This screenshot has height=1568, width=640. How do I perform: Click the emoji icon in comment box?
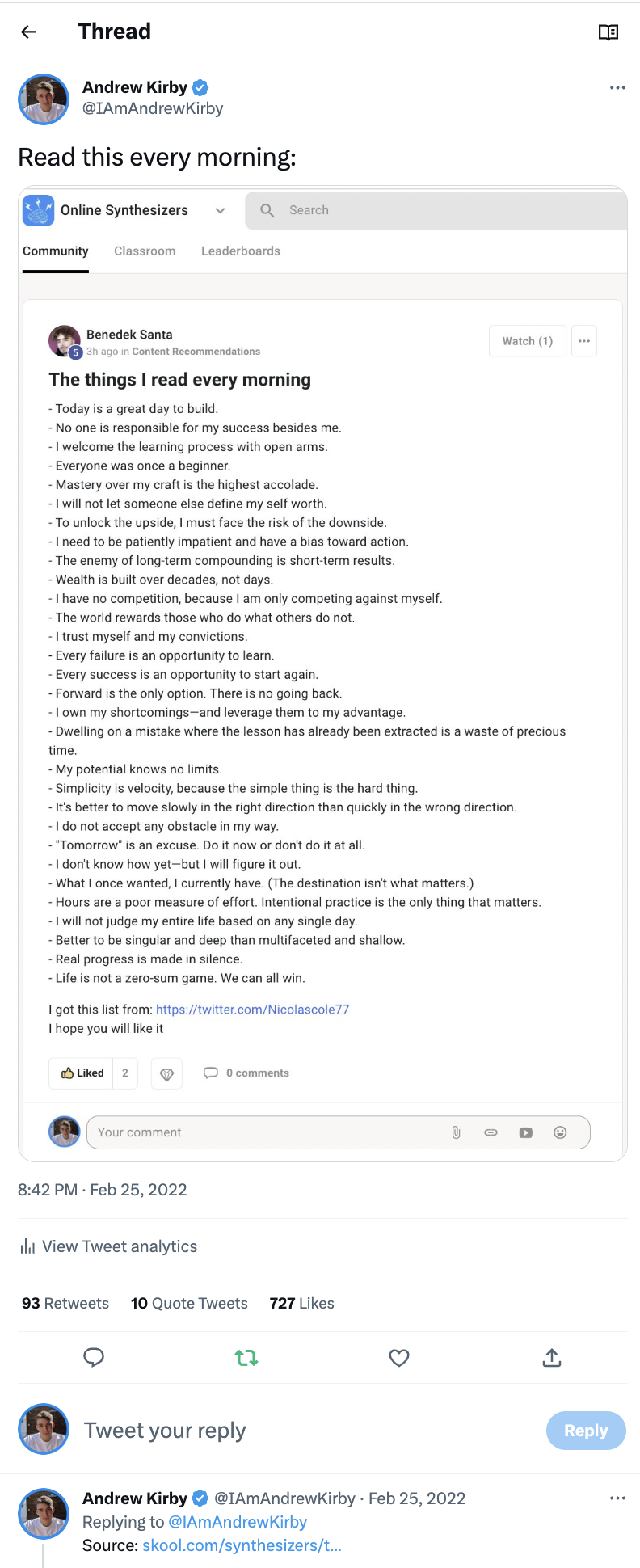tap(560, 1132)
